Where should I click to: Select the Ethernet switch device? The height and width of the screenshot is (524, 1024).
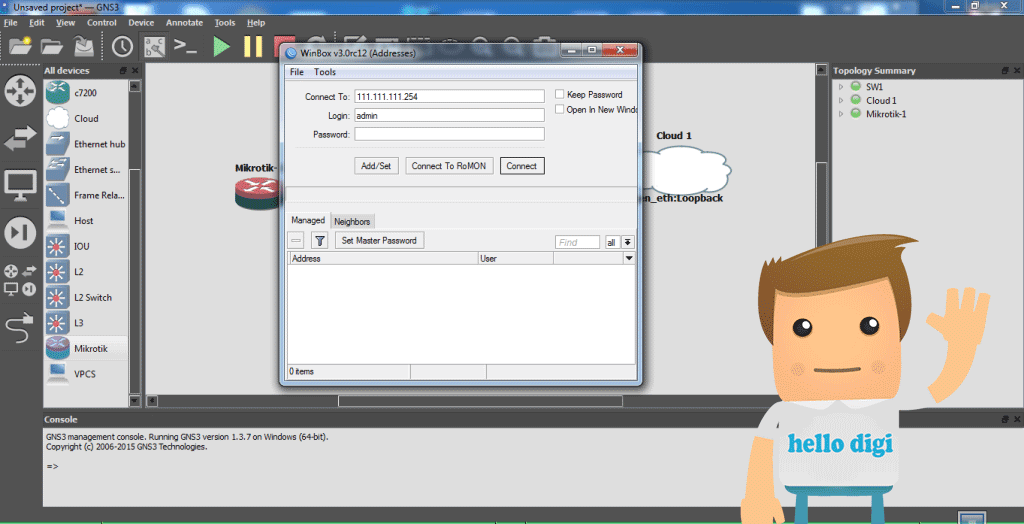point(86,169)
